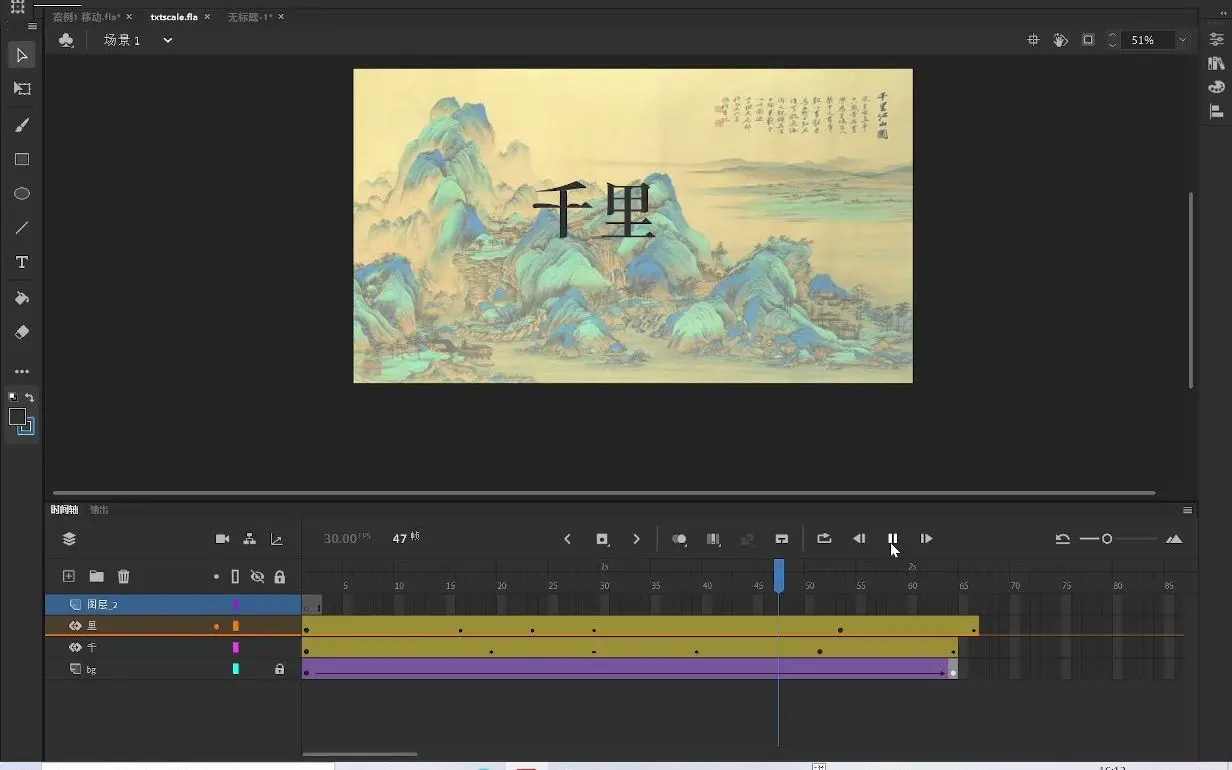This screenshot has height=770, width=1232.
Task: Switch to the 案例1 移动.fla tab
Action: coord(86,17)
